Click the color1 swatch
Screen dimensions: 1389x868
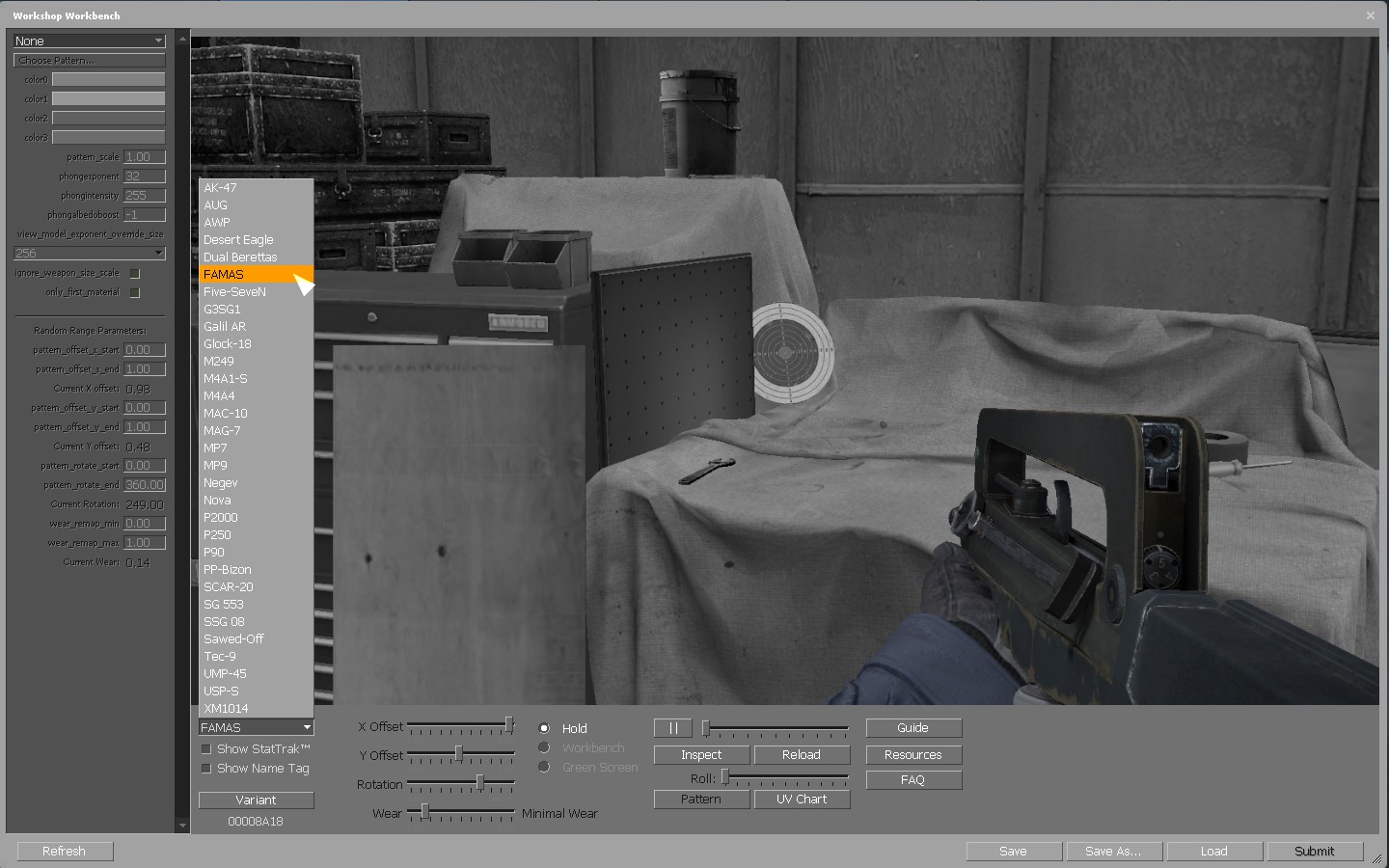(x=108, y=98)
